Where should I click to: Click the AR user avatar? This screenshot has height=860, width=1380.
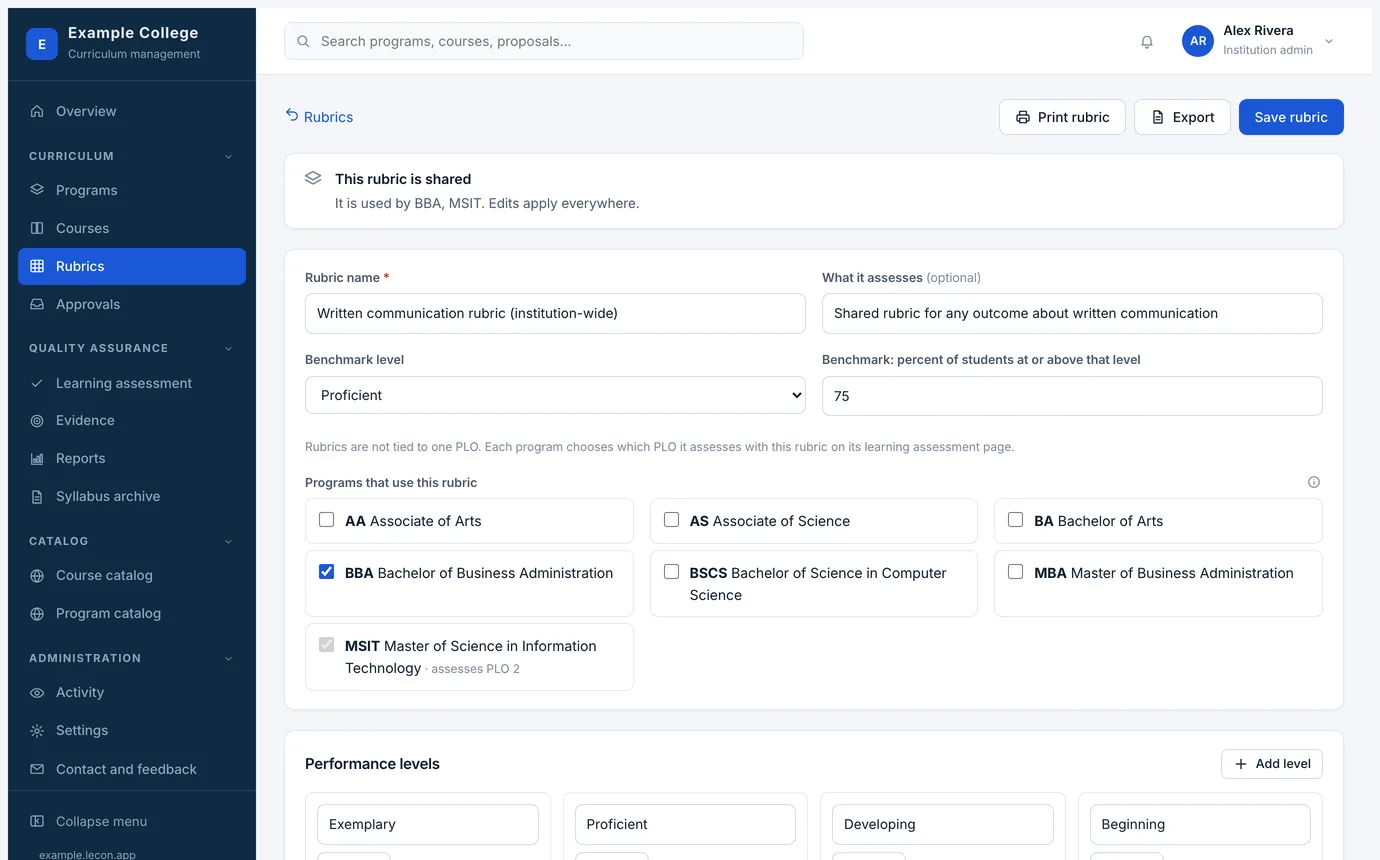[x=1198, y=41]
